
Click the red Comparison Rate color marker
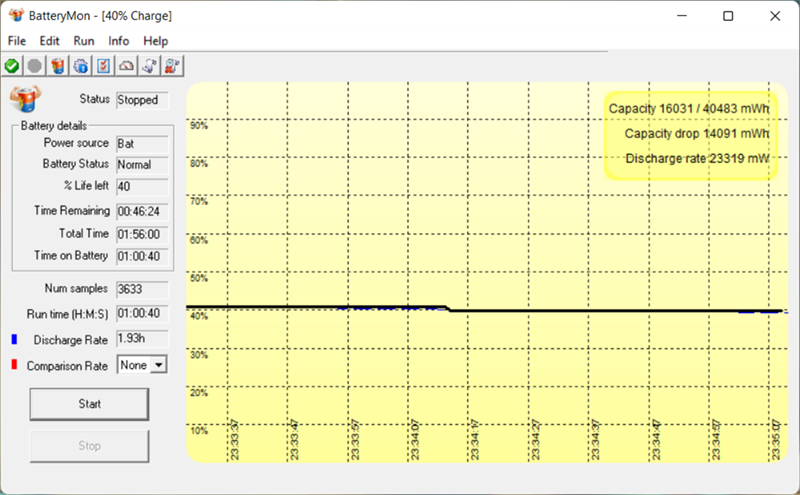tap(13, 366)
